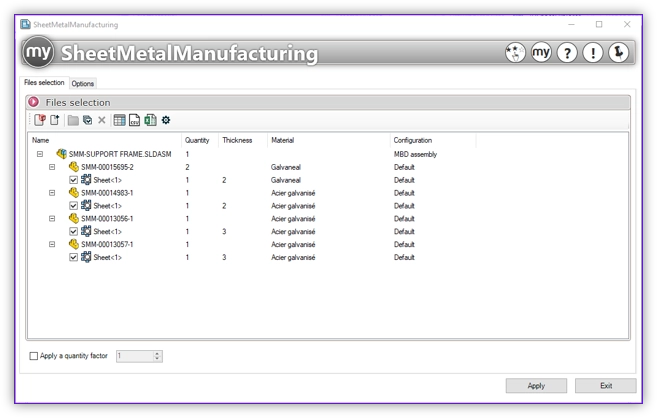This screenshot has width=657, height=418.
Task: Click the X remove toolbar icon
Action: 101,120
